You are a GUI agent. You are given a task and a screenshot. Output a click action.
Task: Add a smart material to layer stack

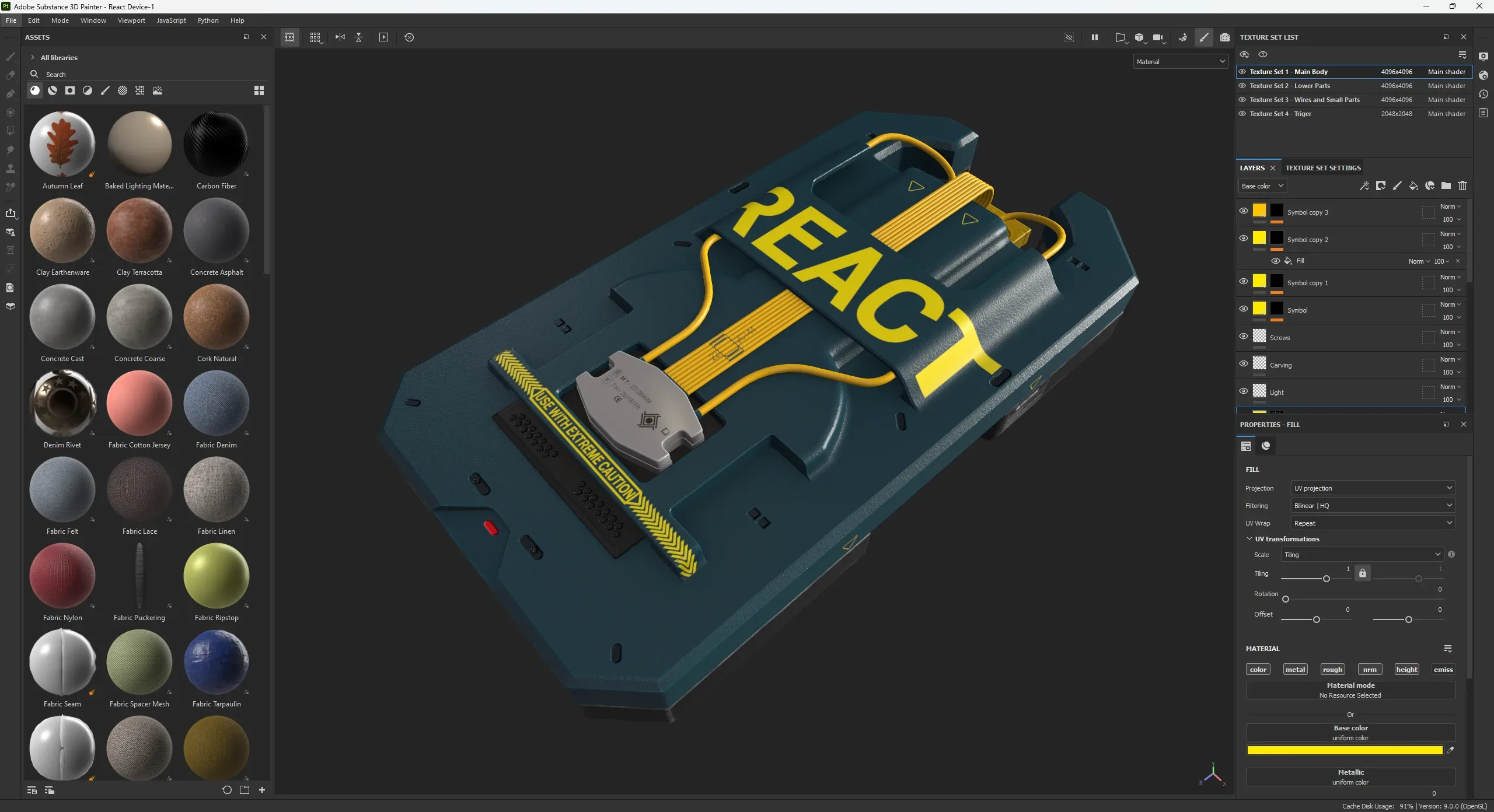(x=1430, y=186)
